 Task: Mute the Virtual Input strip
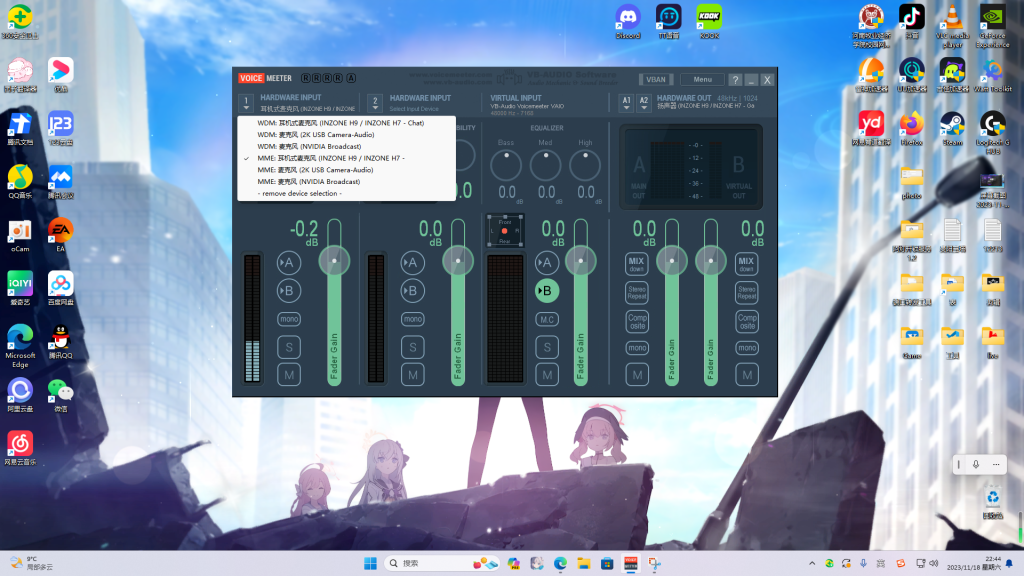(x=547, y=375)
